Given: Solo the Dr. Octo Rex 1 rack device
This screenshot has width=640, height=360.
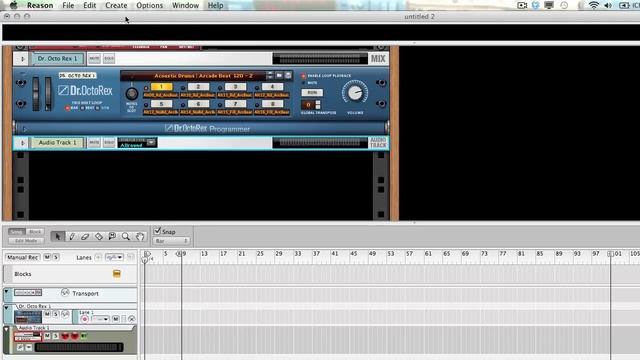Looking at the screenshot, I should [109, 59].
